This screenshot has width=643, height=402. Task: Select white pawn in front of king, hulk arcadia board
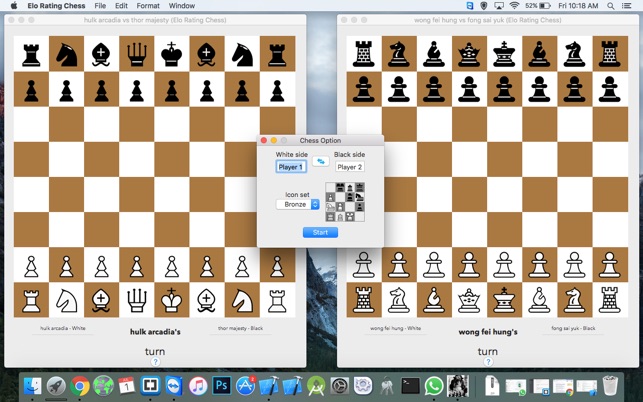[172, 266]
